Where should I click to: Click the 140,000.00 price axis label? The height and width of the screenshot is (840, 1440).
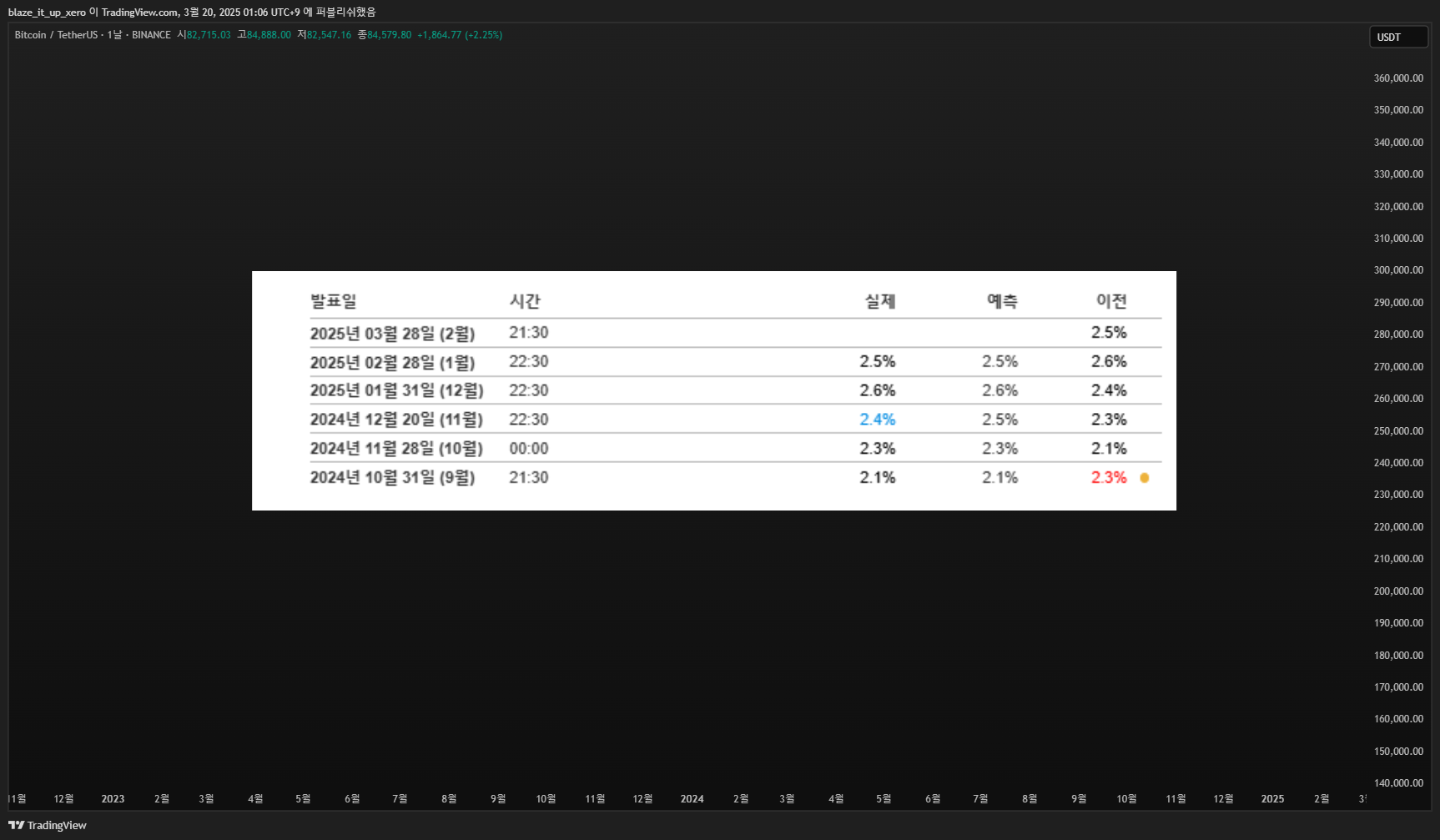[x=1398, y=783]
